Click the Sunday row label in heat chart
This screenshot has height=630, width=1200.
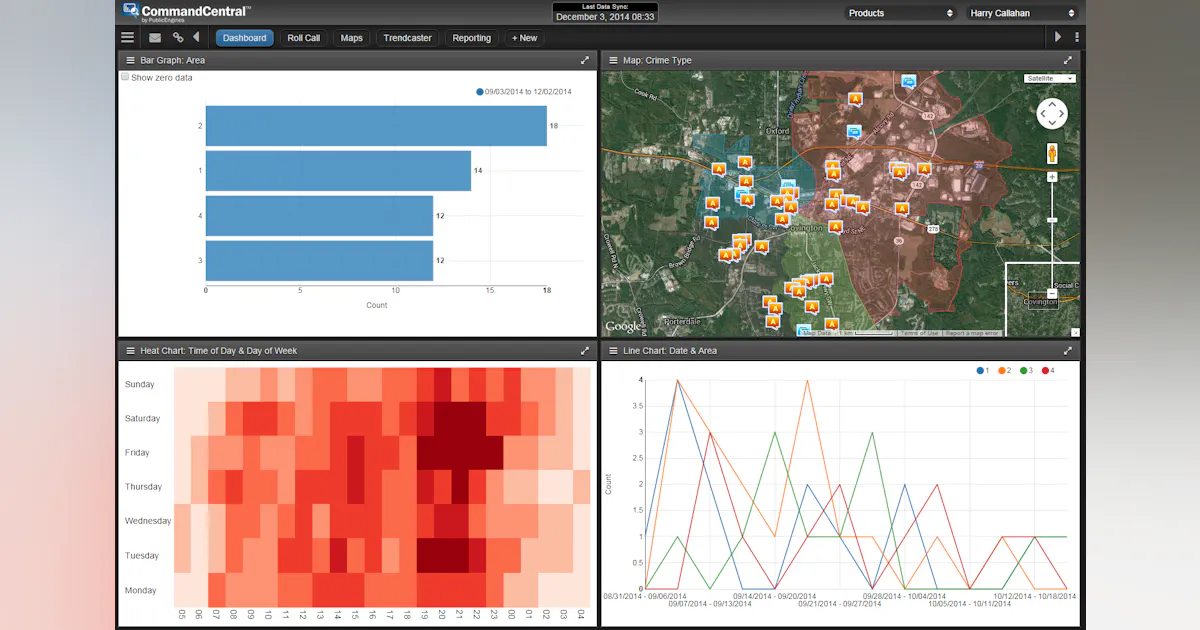coord(139,384)
